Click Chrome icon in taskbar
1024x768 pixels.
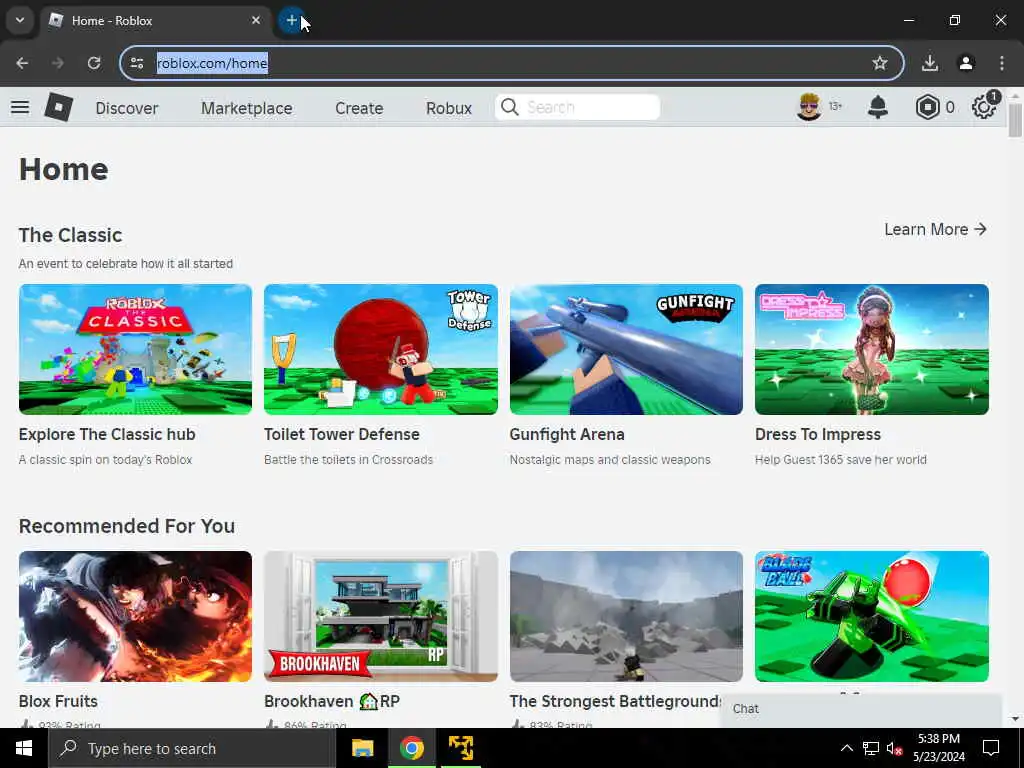pos(411,748)
